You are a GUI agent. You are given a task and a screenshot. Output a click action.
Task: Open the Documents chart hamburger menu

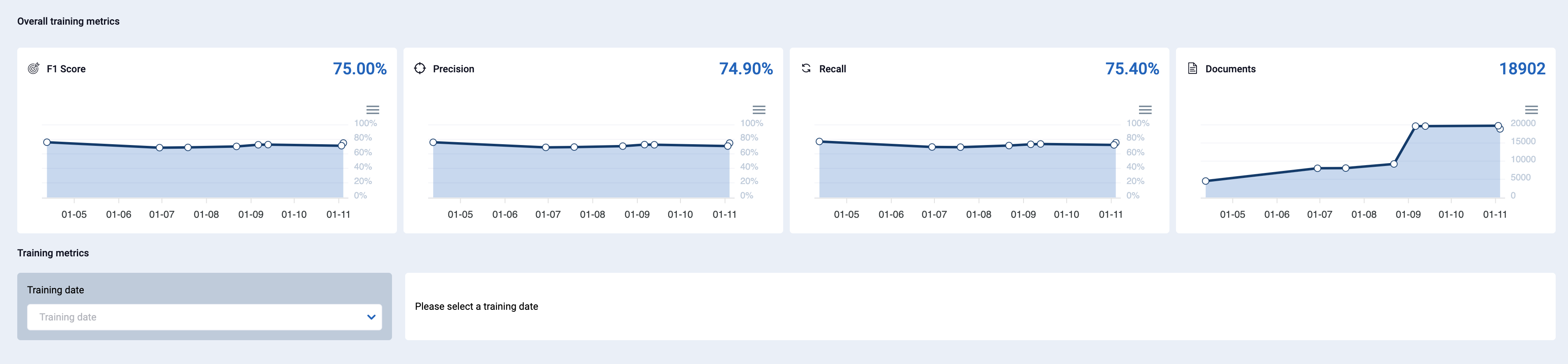point(1531,110)
